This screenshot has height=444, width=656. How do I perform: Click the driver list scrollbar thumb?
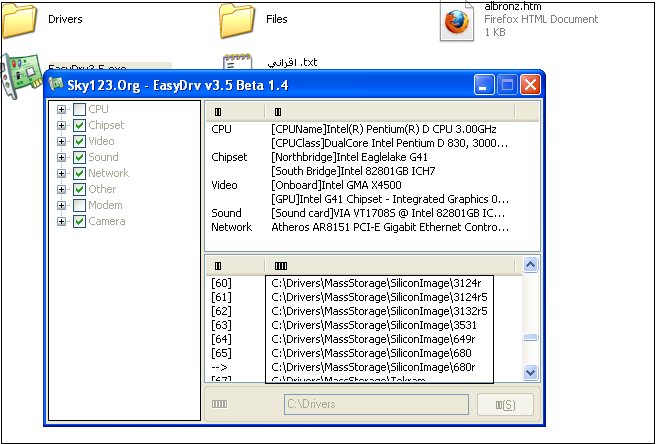tap(530, 338)
